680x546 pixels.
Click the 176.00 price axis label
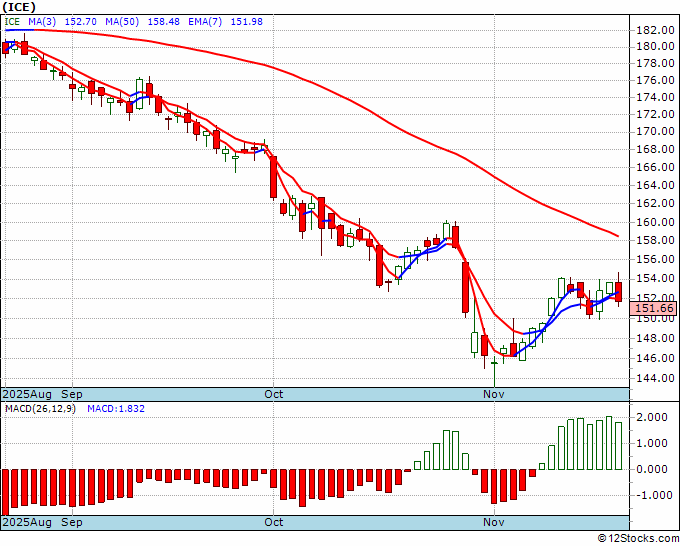tap(655, 80)
